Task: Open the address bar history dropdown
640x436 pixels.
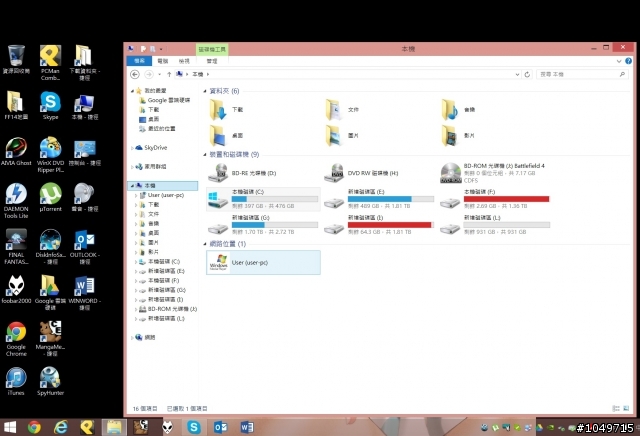Action: [517, 74]
